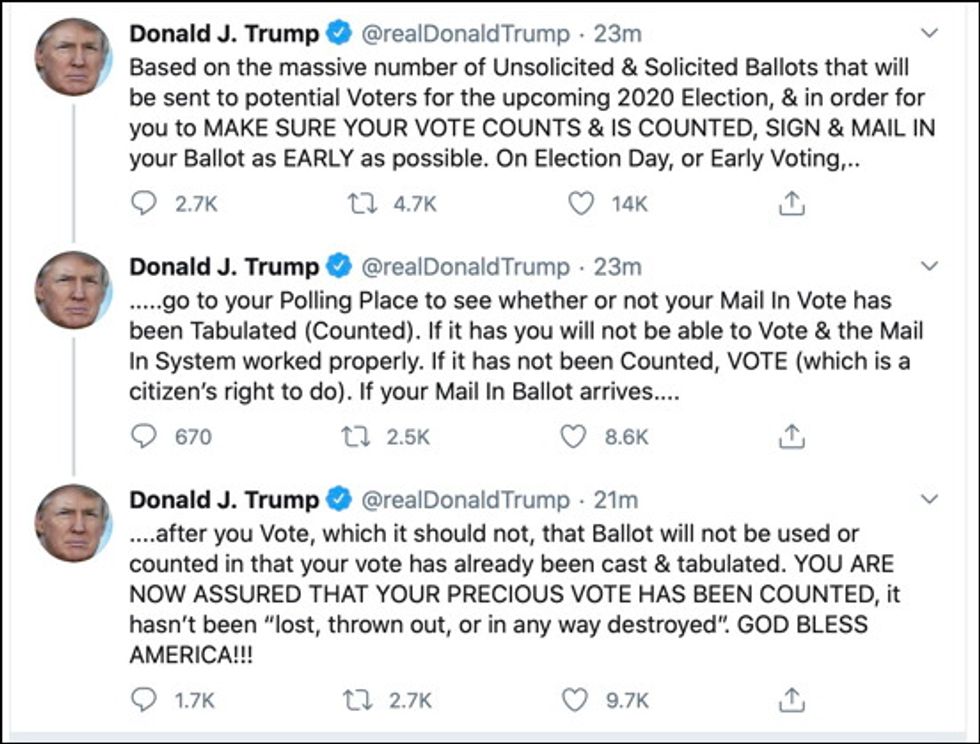Share the first tweet about Unsolicited Ballots
The image size is (980, 744).
791,204
